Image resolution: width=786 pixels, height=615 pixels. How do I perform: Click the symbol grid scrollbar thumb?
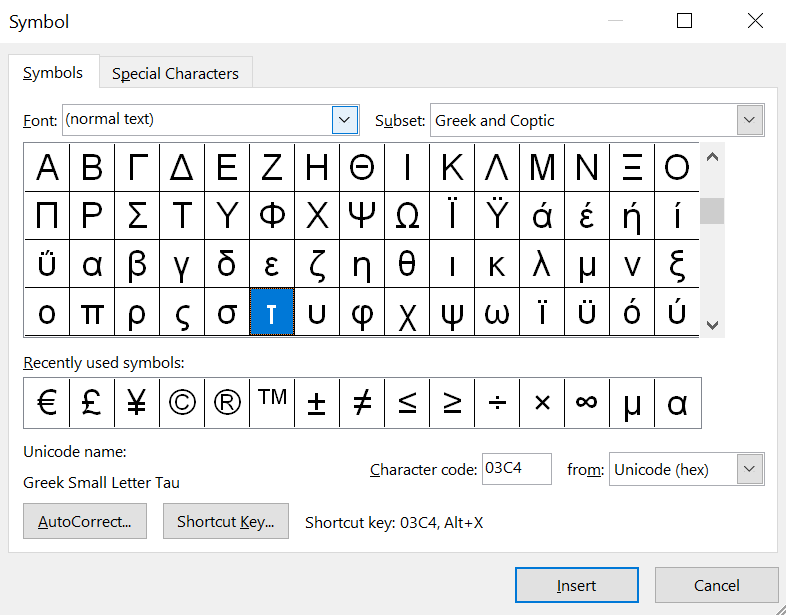click(x=712, y=211)
